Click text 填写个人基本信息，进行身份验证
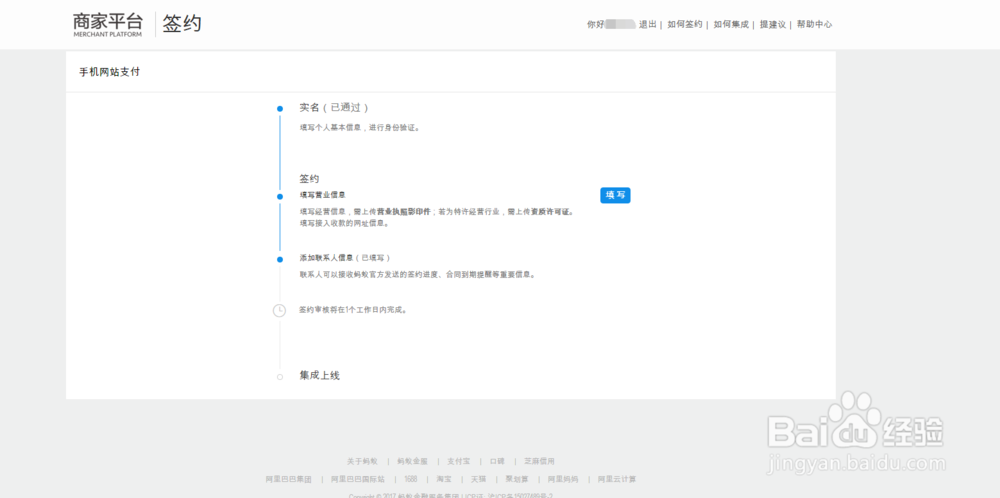This screenshot has height=498, width=1000. [360, 128]
